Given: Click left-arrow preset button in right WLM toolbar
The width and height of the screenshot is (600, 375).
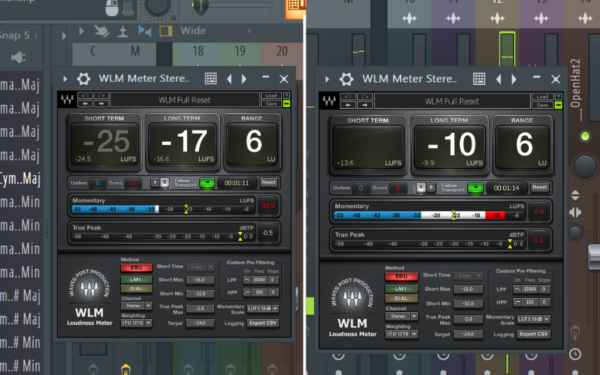Looking at the screenshot, I should [348, 105].
